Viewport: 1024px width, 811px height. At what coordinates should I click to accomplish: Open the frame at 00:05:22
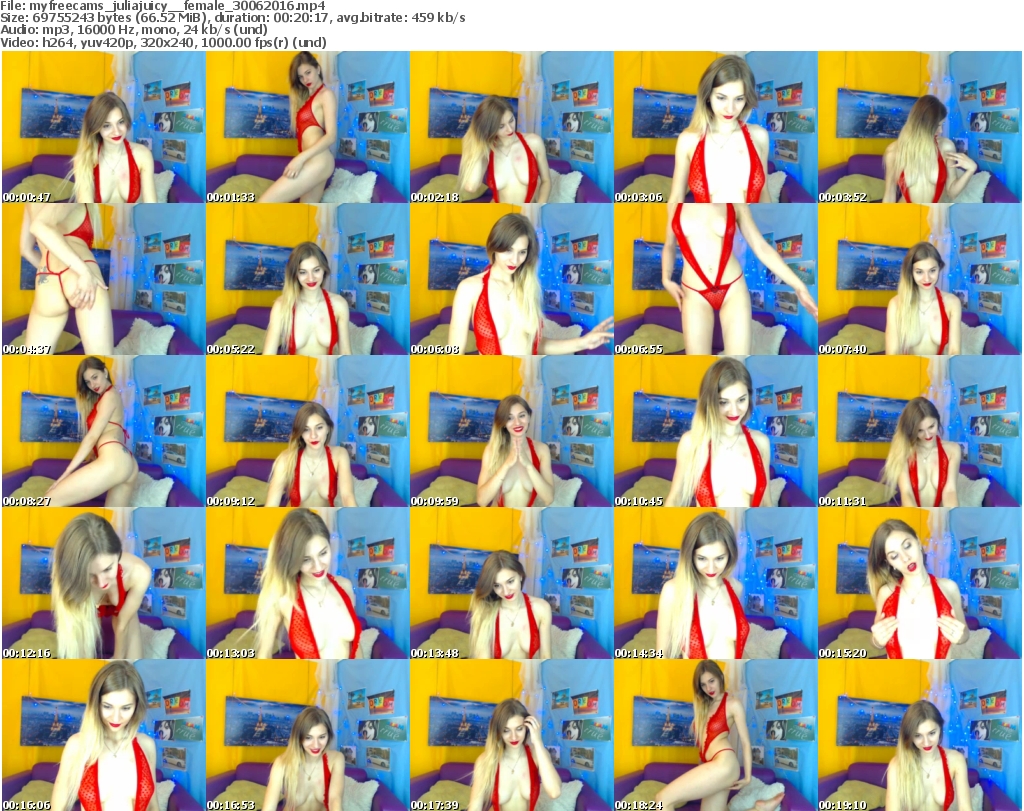coord(308,279)
